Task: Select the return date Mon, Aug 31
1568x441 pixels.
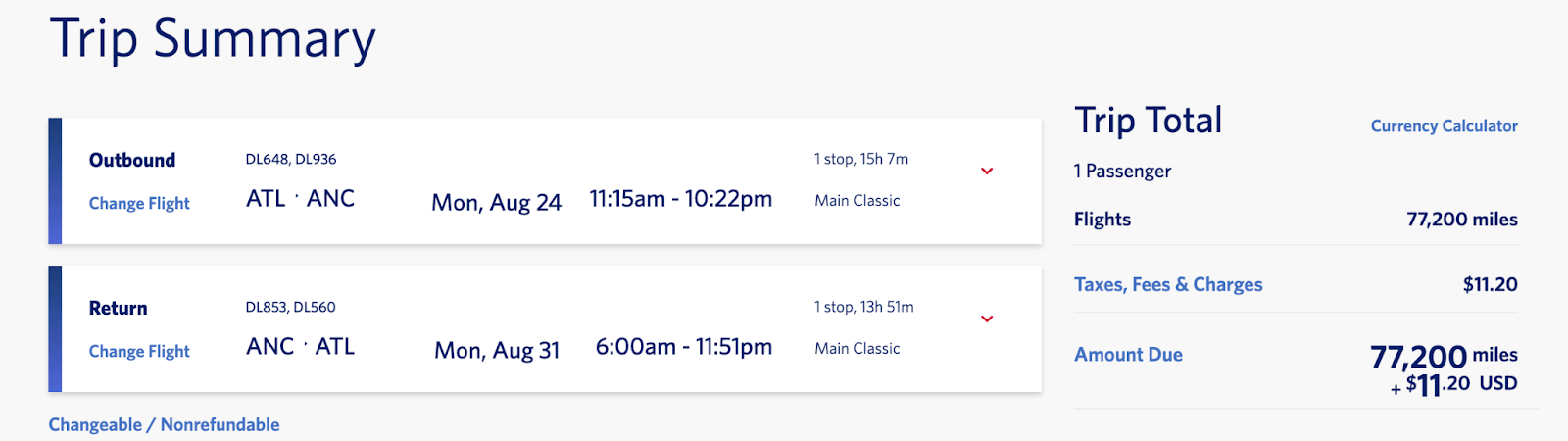Action: (497, 351)
